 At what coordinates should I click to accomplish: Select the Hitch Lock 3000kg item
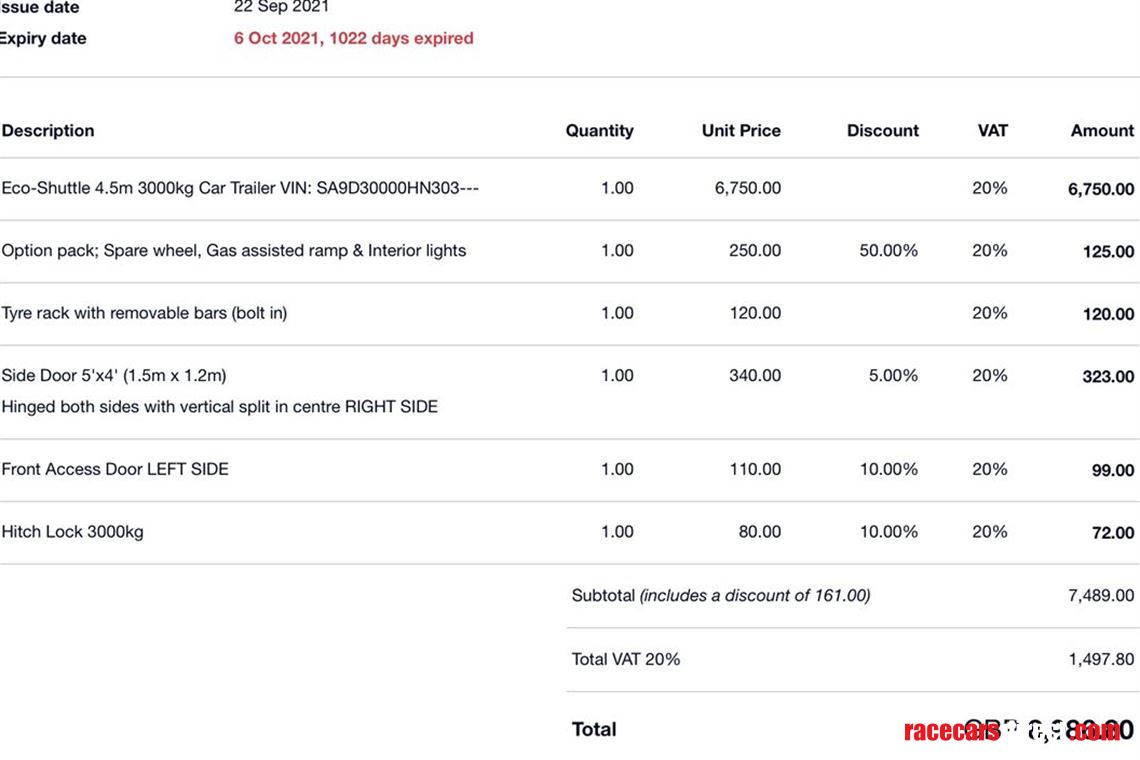[72, 532]
